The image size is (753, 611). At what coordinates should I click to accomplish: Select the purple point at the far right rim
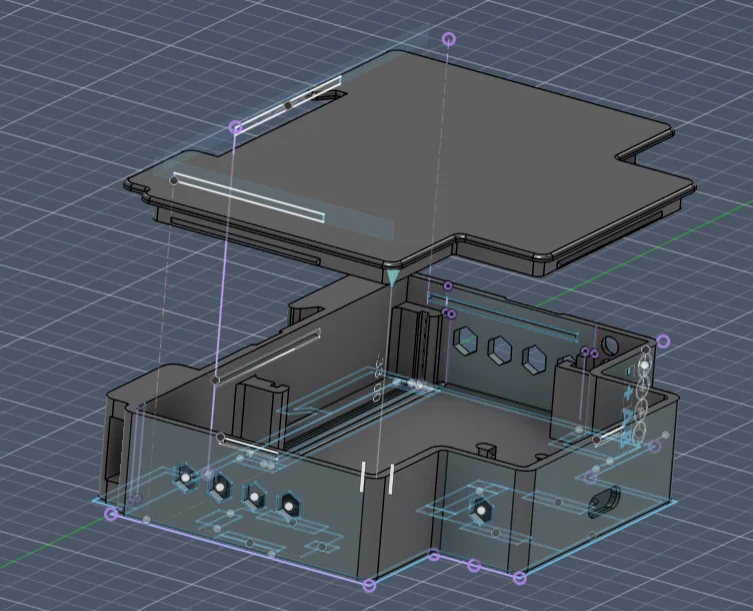663,342
